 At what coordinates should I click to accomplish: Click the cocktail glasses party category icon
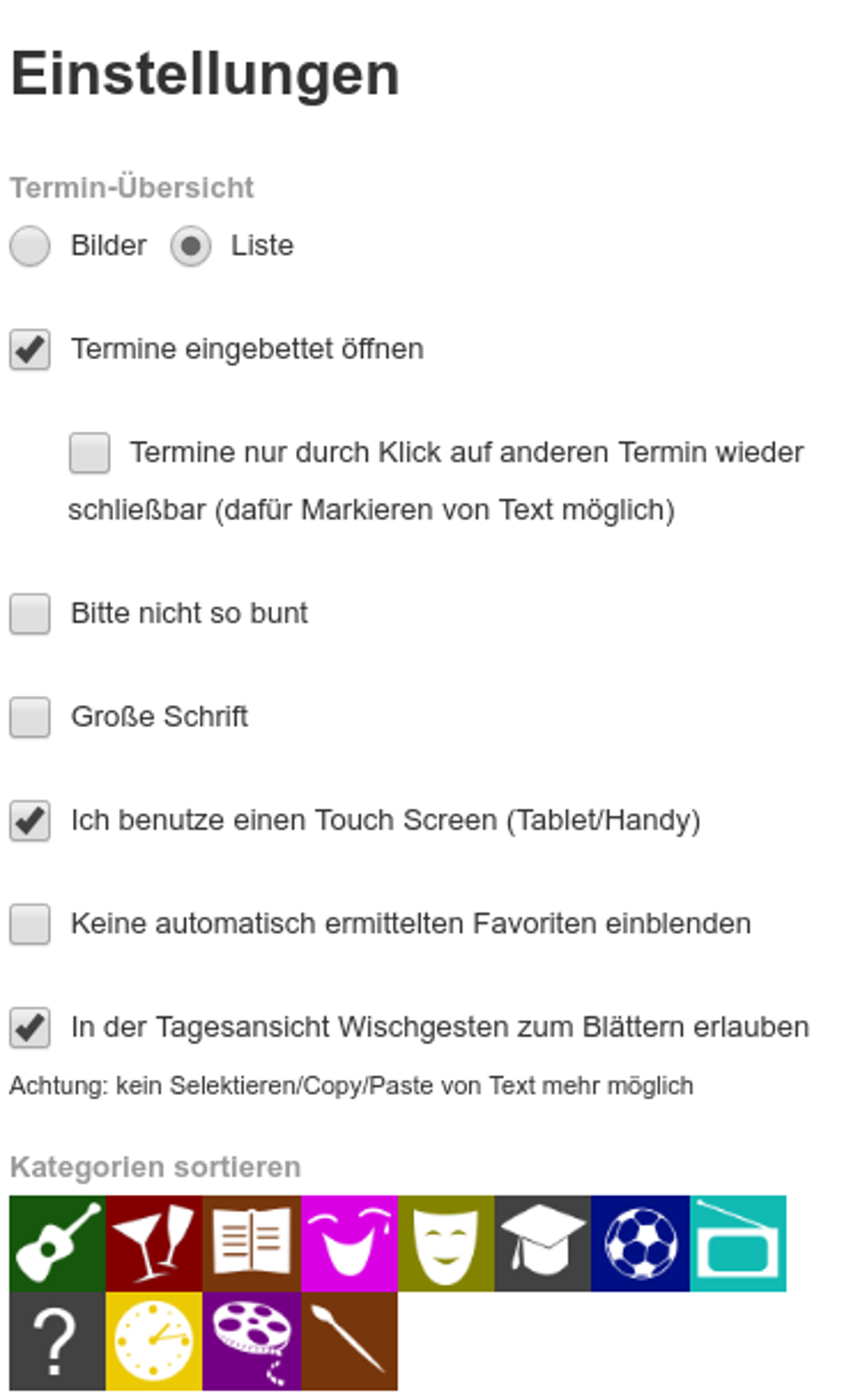point(154,1243)
